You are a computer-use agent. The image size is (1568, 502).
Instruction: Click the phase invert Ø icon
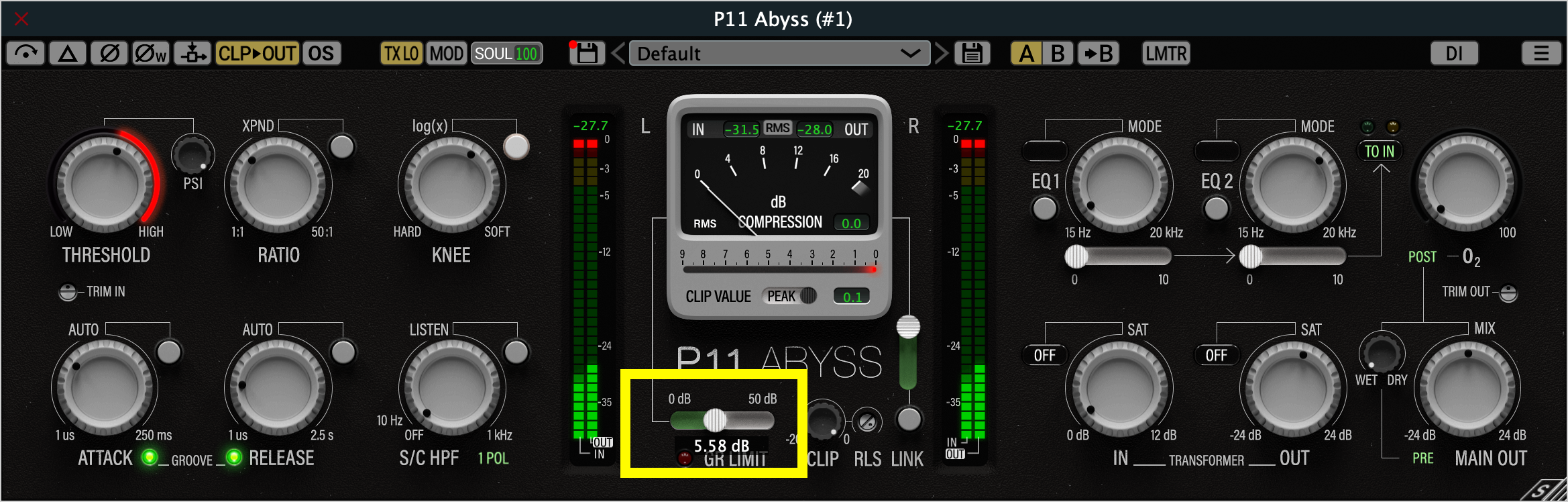pos(109,53)
